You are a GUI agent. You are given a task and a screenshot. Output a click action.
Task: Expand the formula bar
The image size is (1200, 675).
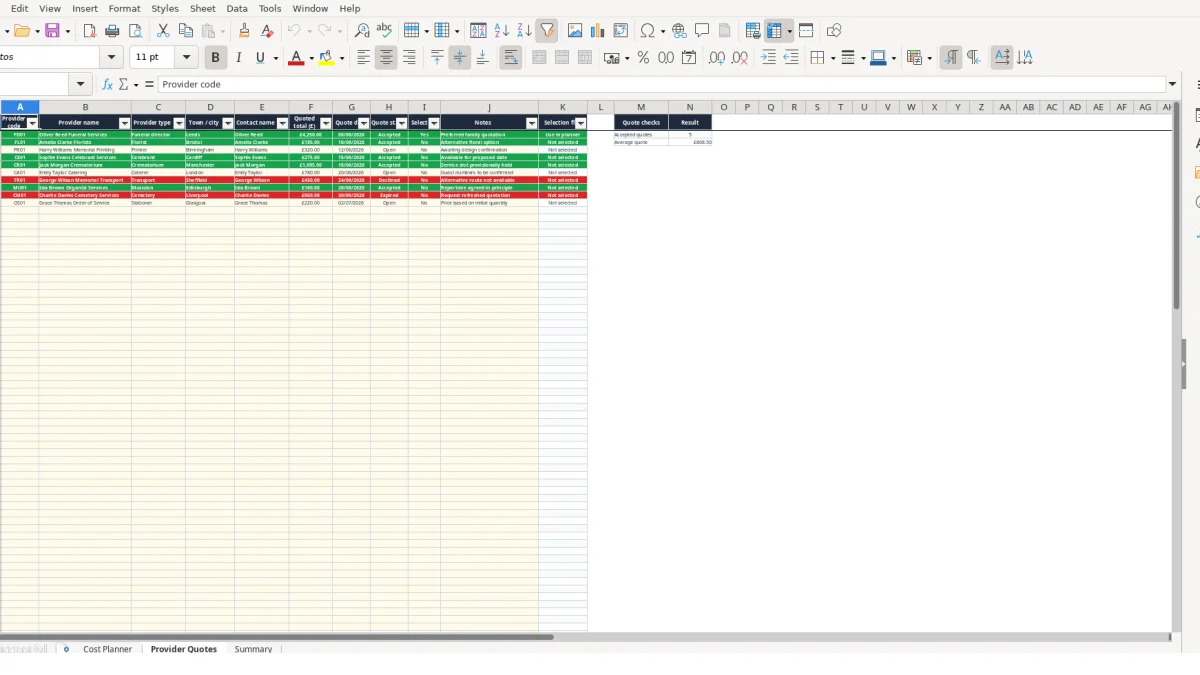pyautogui.click(x=1173, y=85)
